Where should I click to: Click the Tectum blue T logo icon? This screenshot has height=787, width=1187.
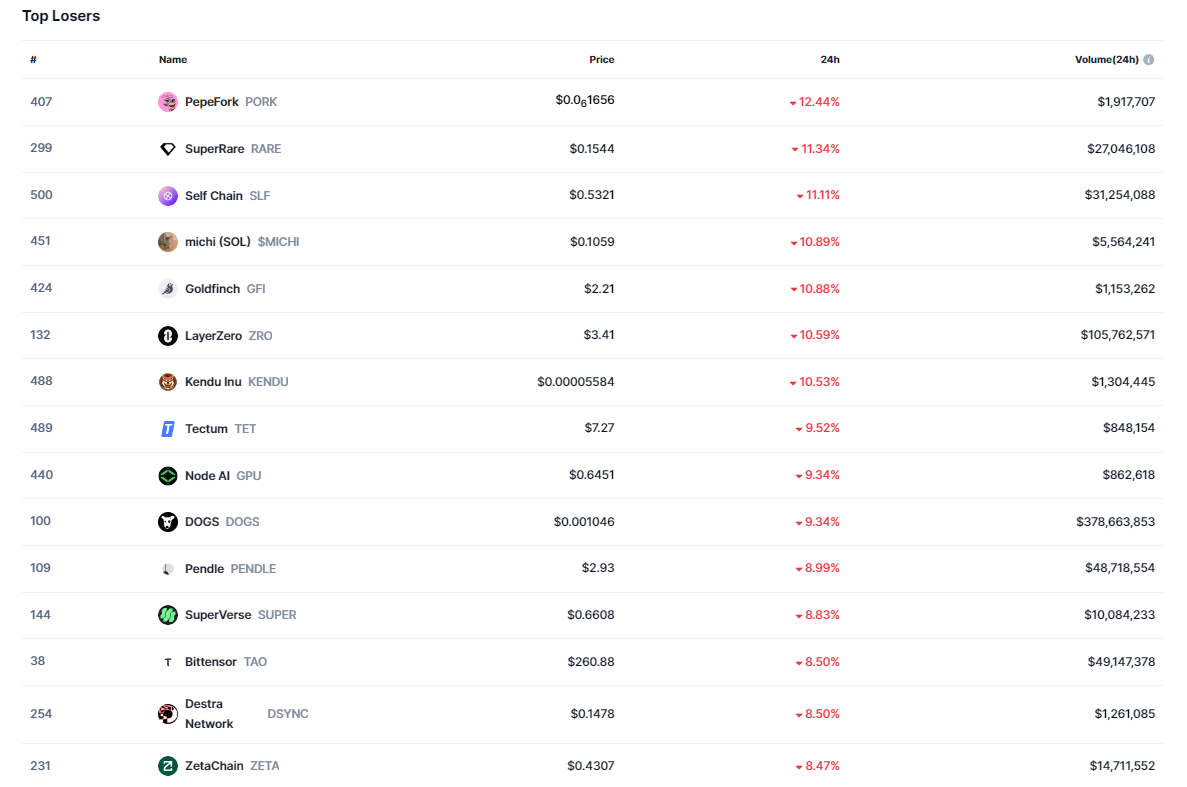coord(168,429)
